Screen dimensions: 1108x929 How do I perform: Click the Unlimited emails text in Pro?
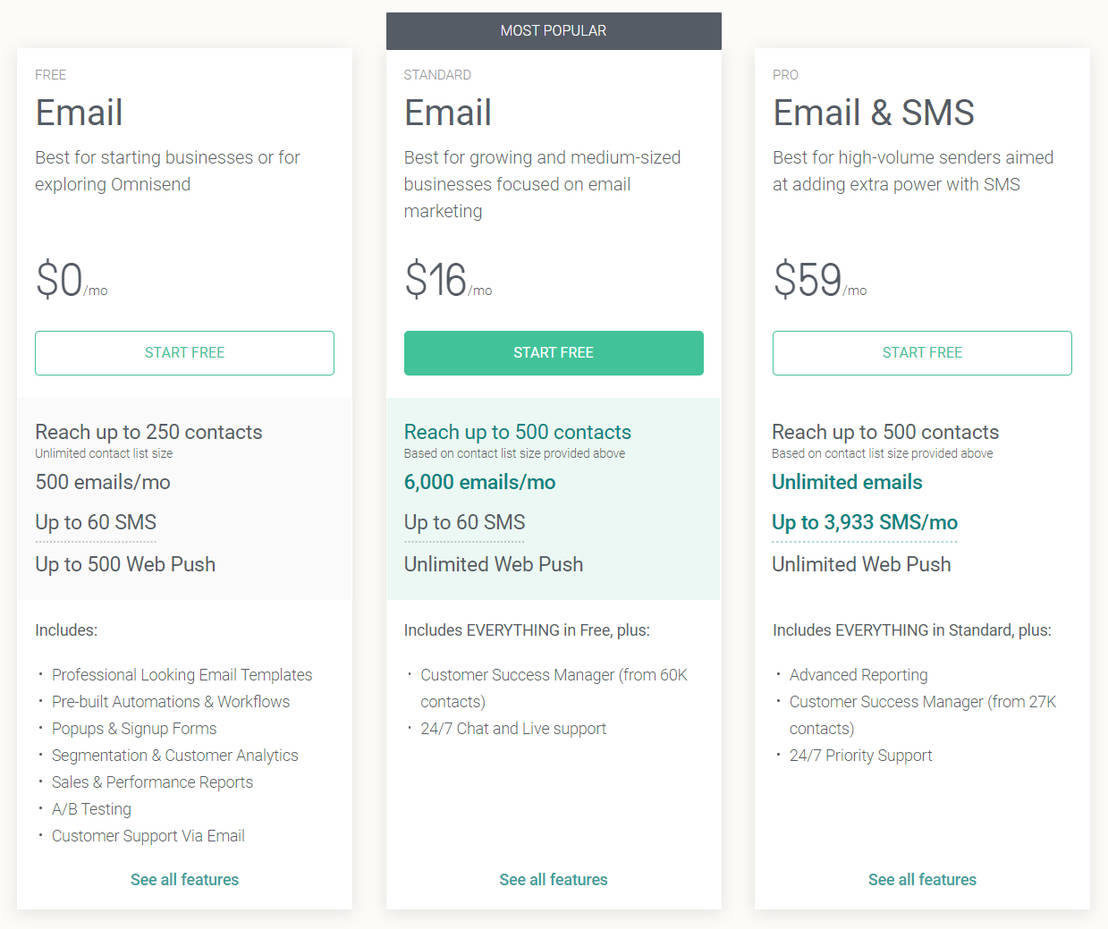coord(847,482)
